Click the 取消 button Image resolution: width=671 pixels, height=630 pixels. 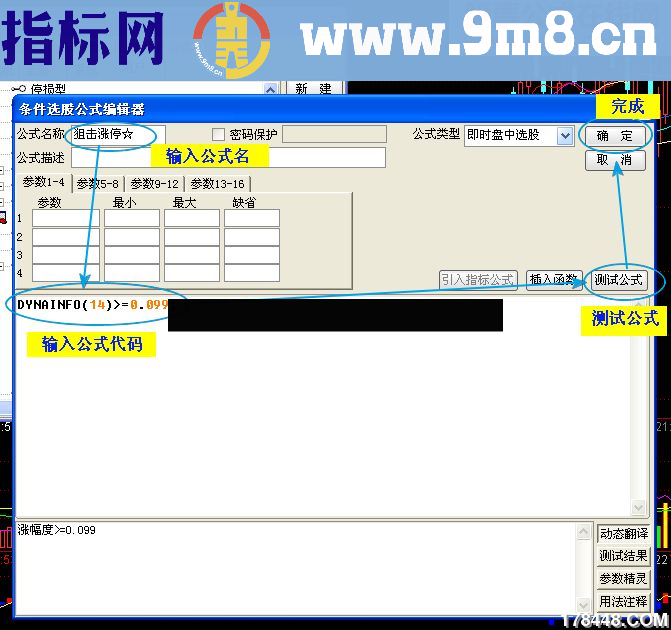point(615,160)
